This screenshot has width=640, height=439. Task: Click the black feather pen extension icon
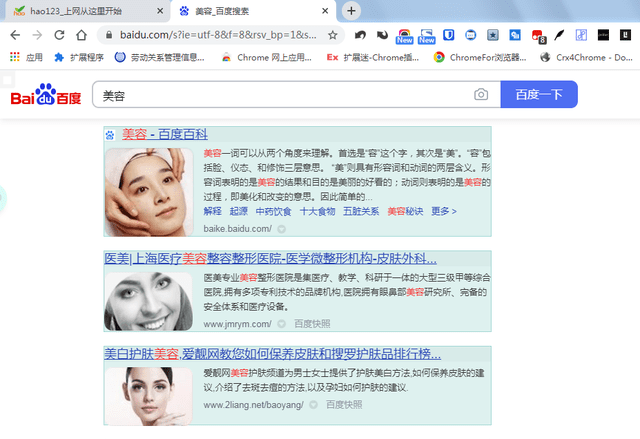click(x=559, y=35)
